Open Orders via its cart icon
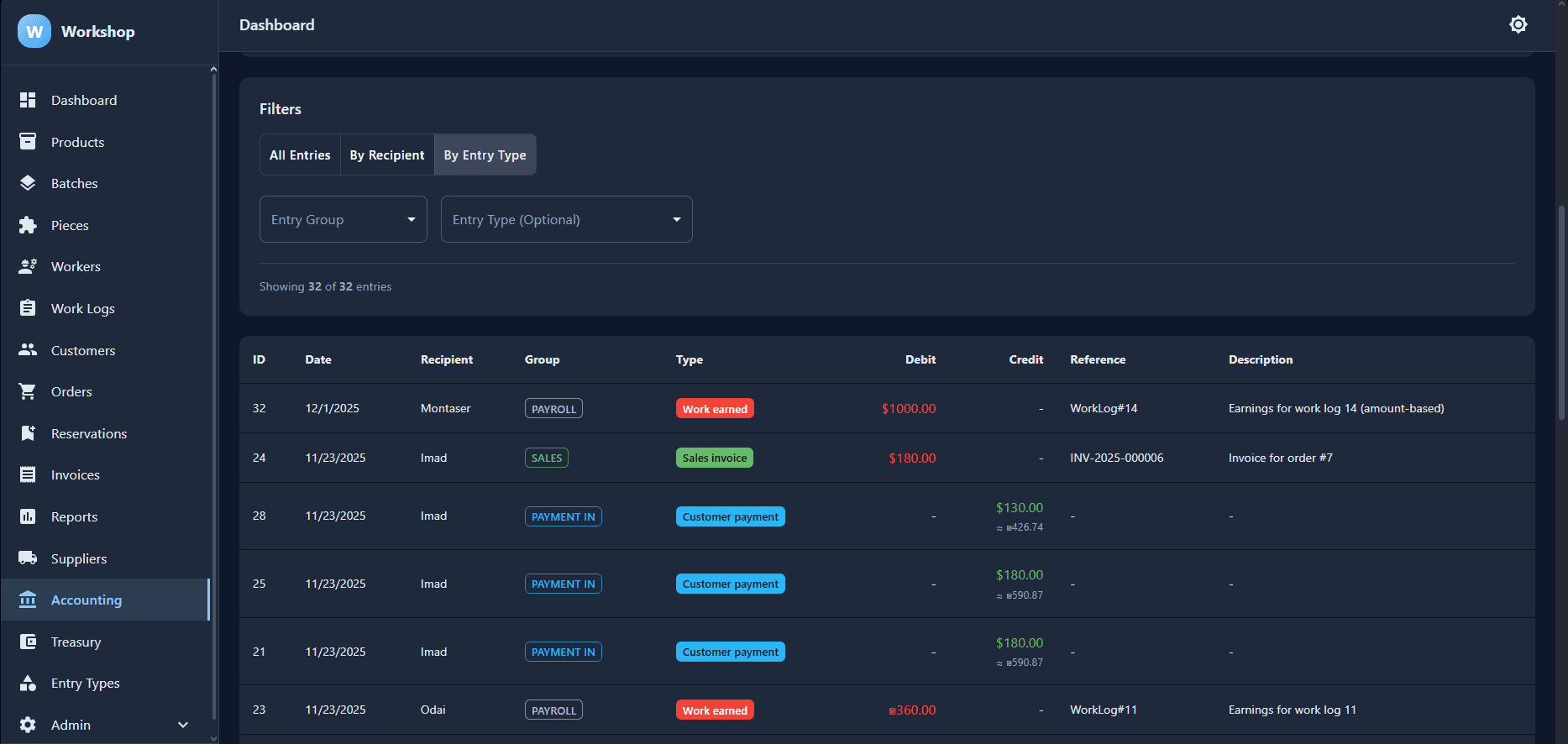The width and height of the screenshot is (1568, 744). 28,391
